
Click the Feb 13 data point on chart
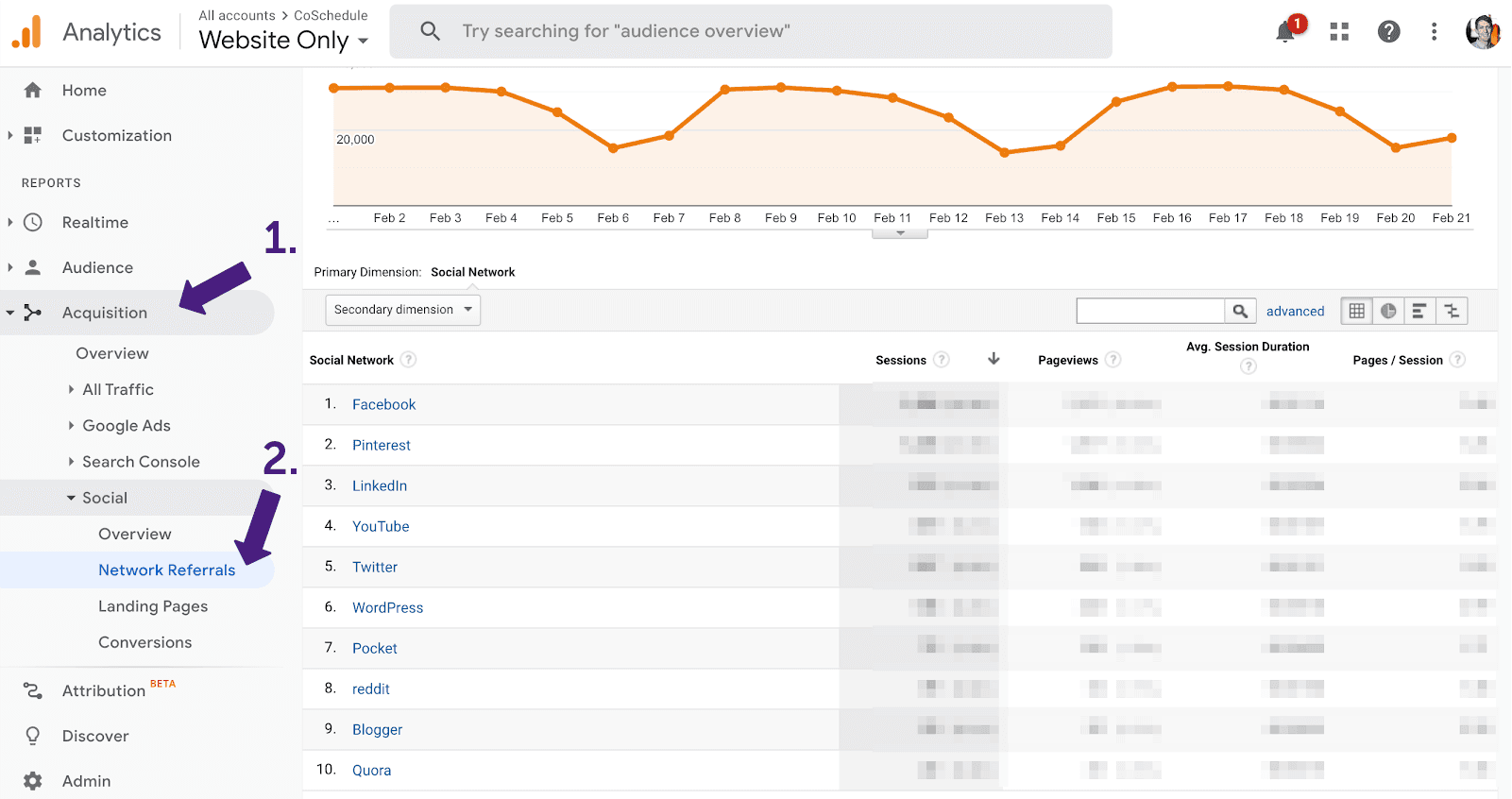tap(1004, 152)
